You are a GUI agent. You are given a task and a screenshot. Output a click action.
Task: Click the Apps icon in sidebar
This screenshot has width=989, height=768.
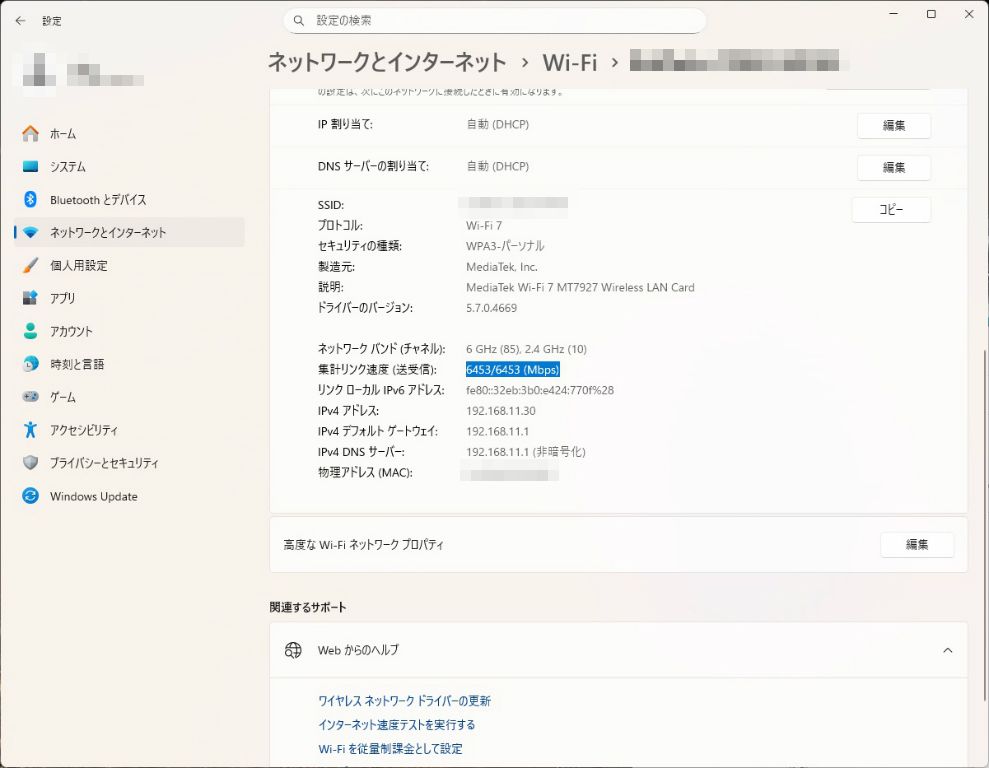[x=30, y=298]
